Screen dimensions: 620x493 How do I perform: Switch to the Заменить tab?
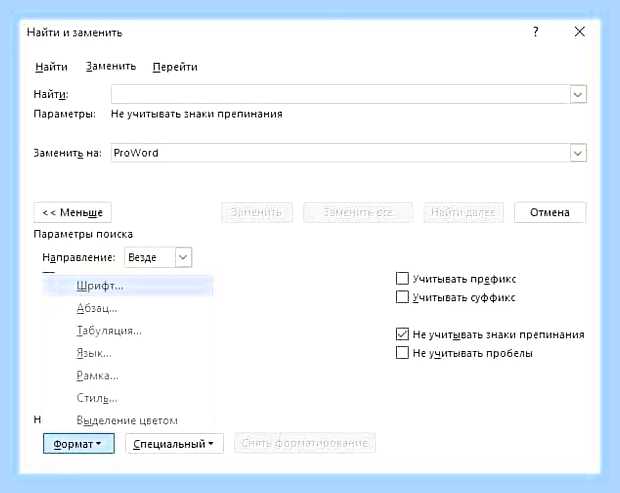click(x=111, y=66)
